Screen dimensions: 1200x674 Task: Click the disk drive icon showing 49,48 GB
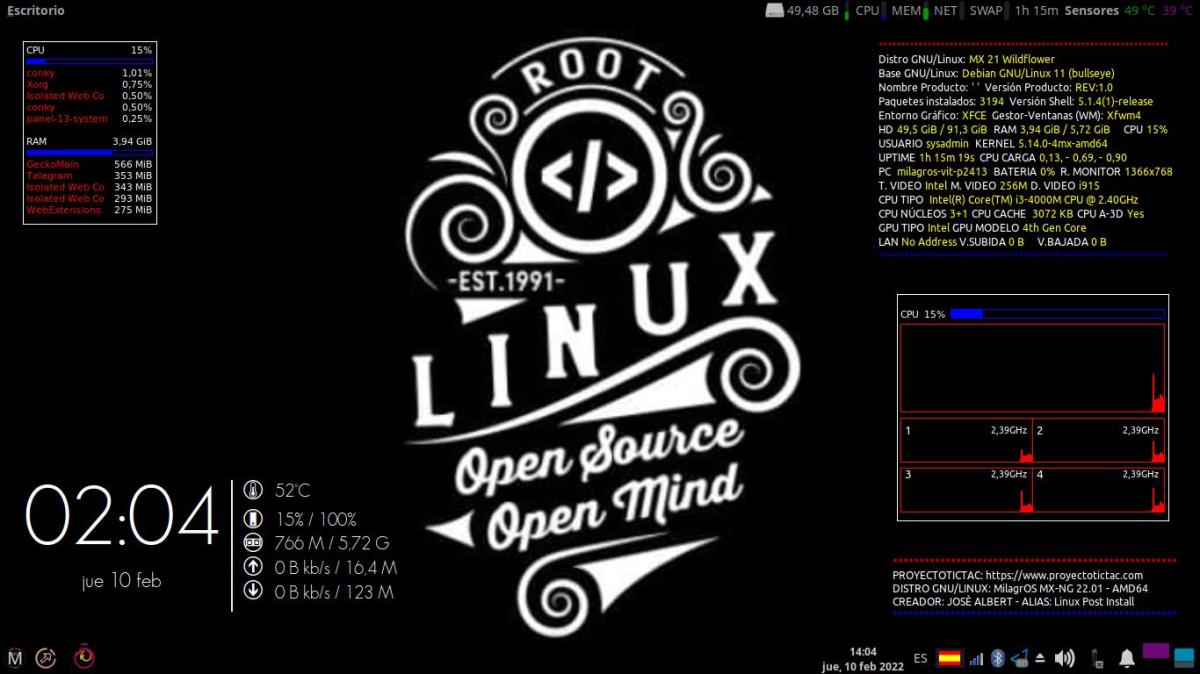pyautogui.click(x=775, y=11)
